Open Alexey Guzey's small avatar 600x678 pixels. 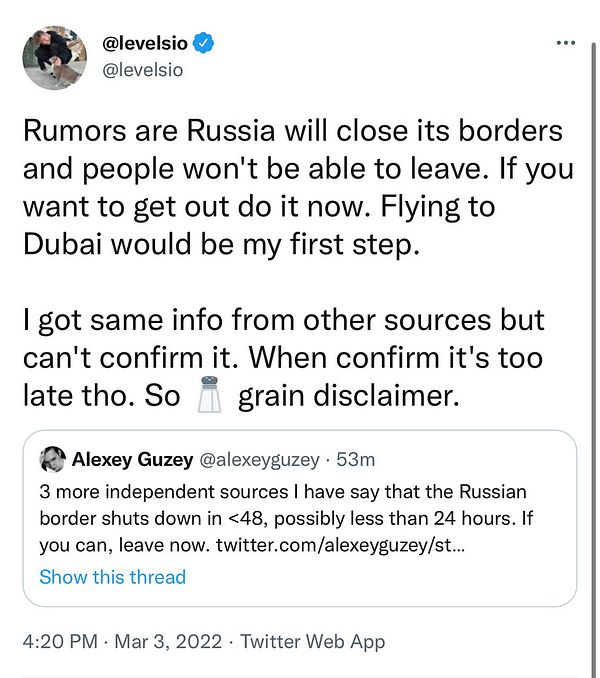click(53, 460)
